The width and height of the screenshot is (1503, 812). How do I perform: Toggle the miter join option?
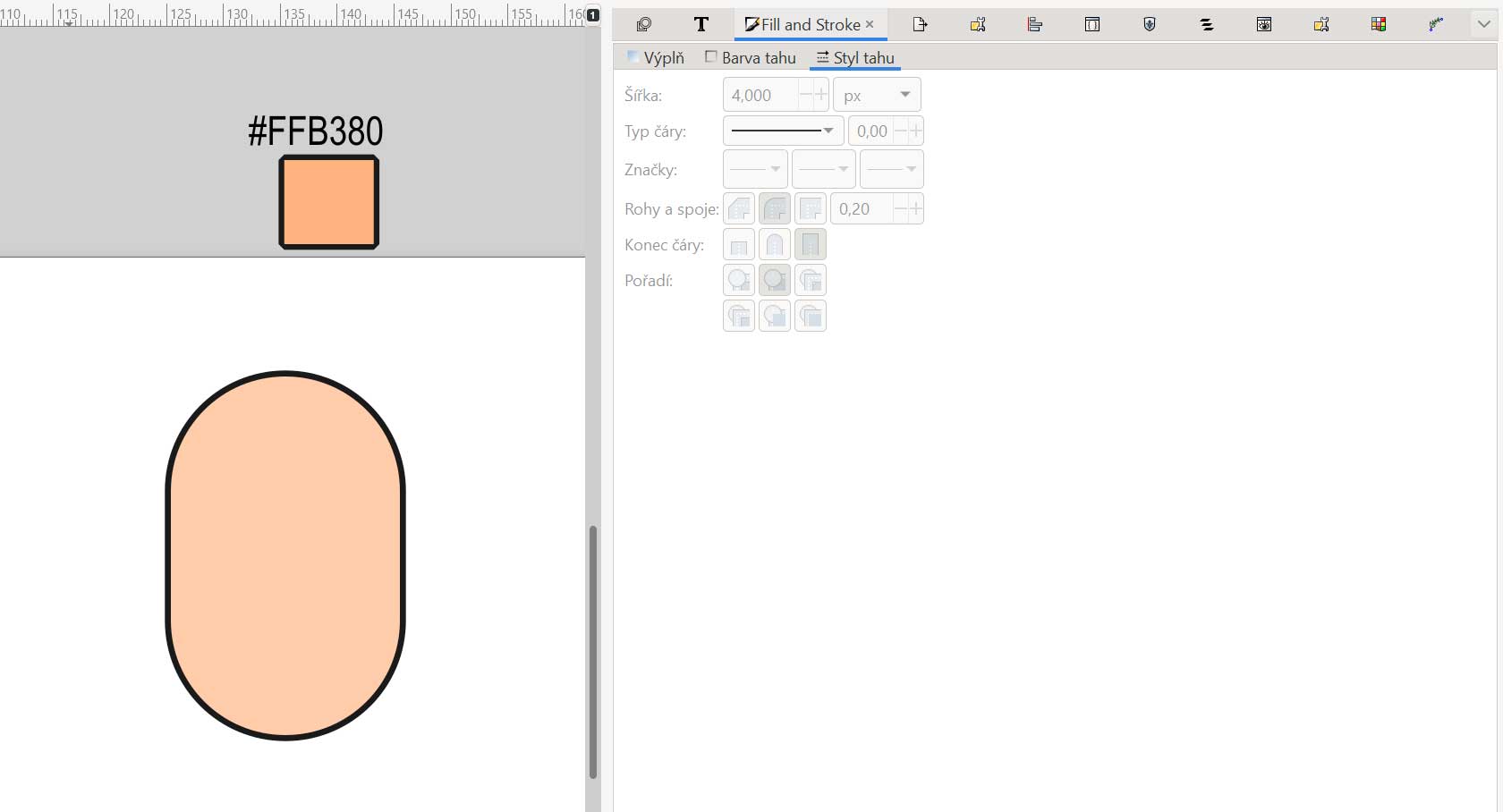[811, 209]
